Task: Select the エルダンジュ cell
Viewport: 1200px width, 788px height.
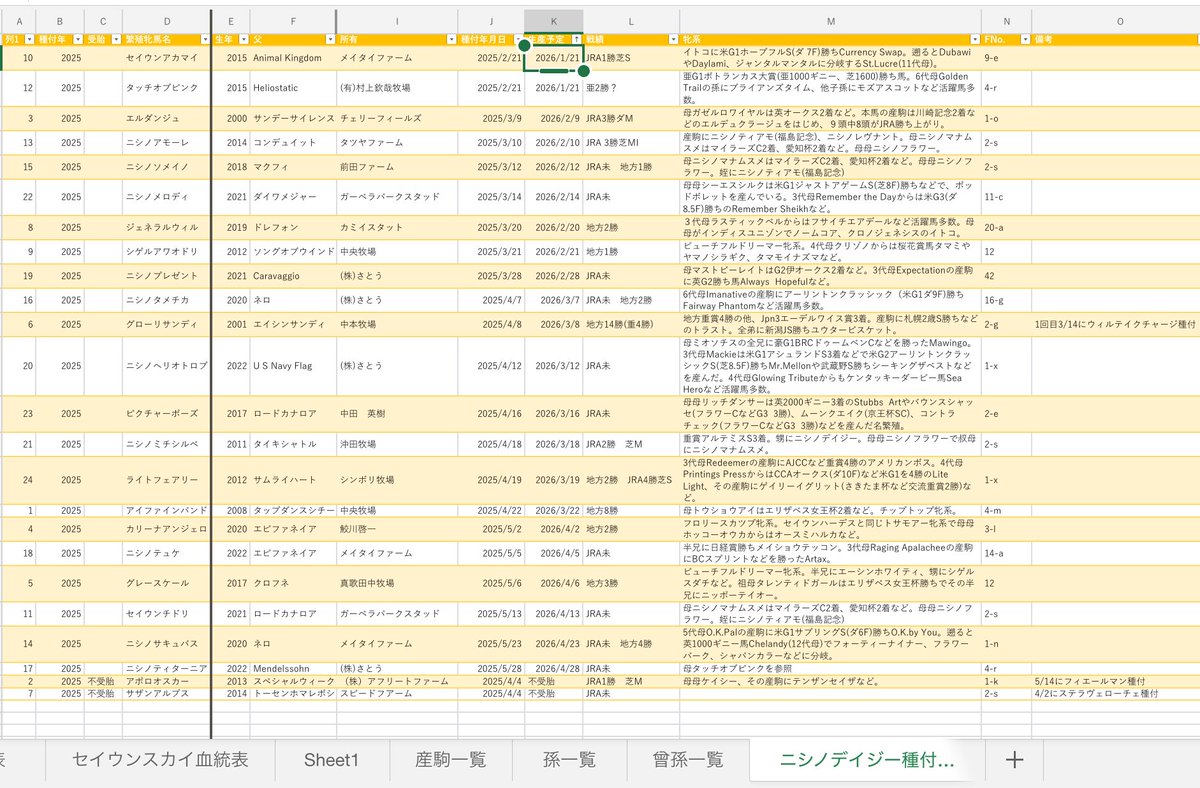Action: [x=166, y=118]
